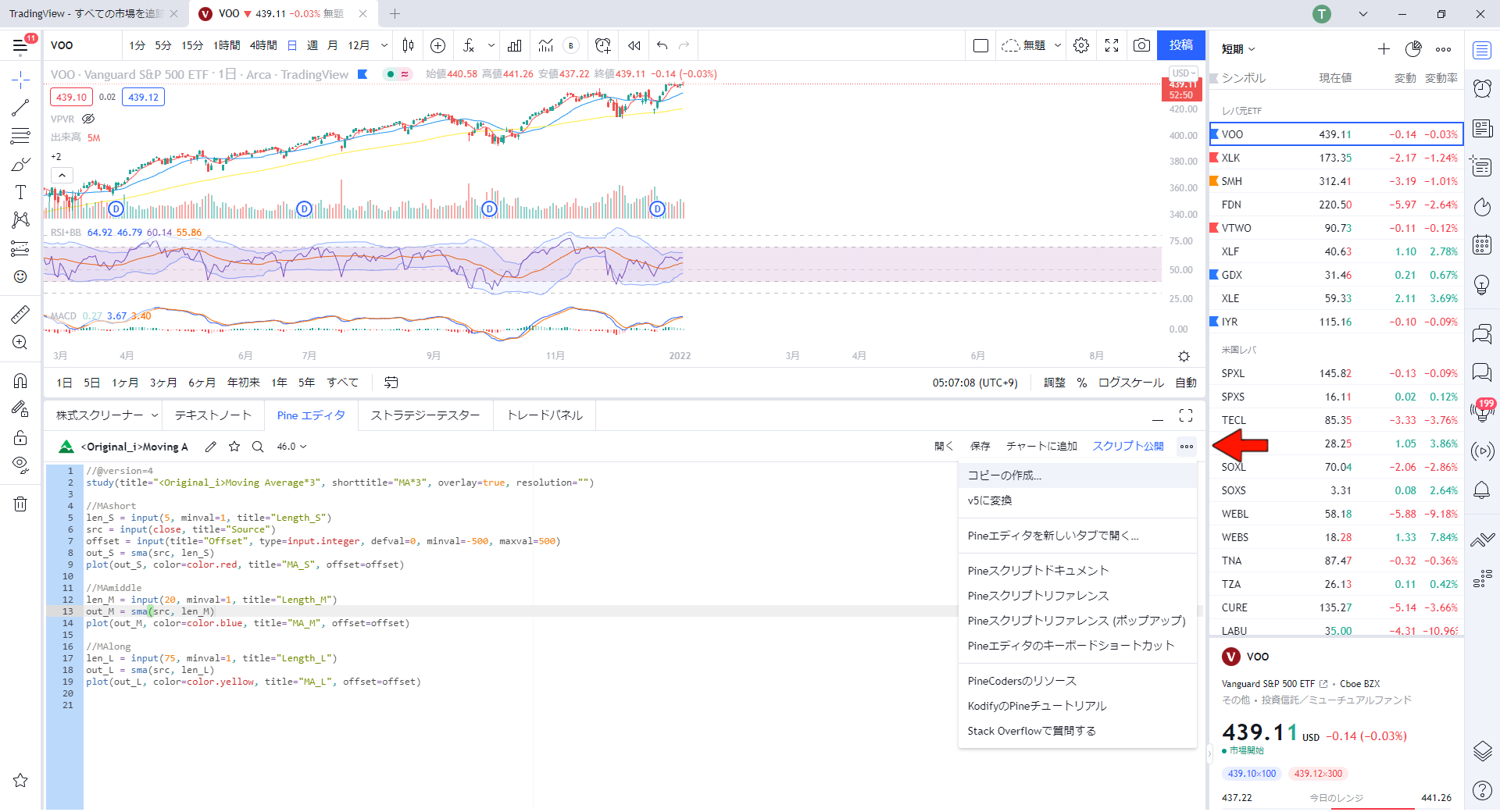Collapse the indicator legend chevron

pyautogui.click(x=62, y=176)
